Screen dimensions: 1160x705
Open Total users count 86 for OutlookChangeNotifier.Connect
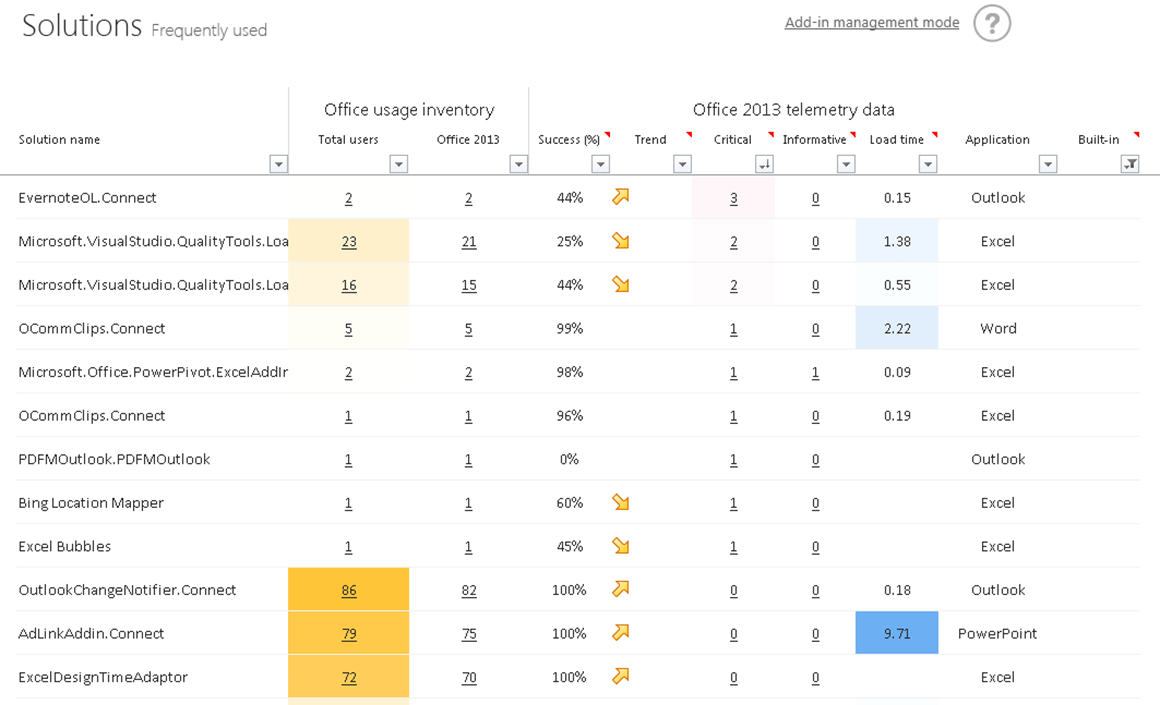(348, 589)
